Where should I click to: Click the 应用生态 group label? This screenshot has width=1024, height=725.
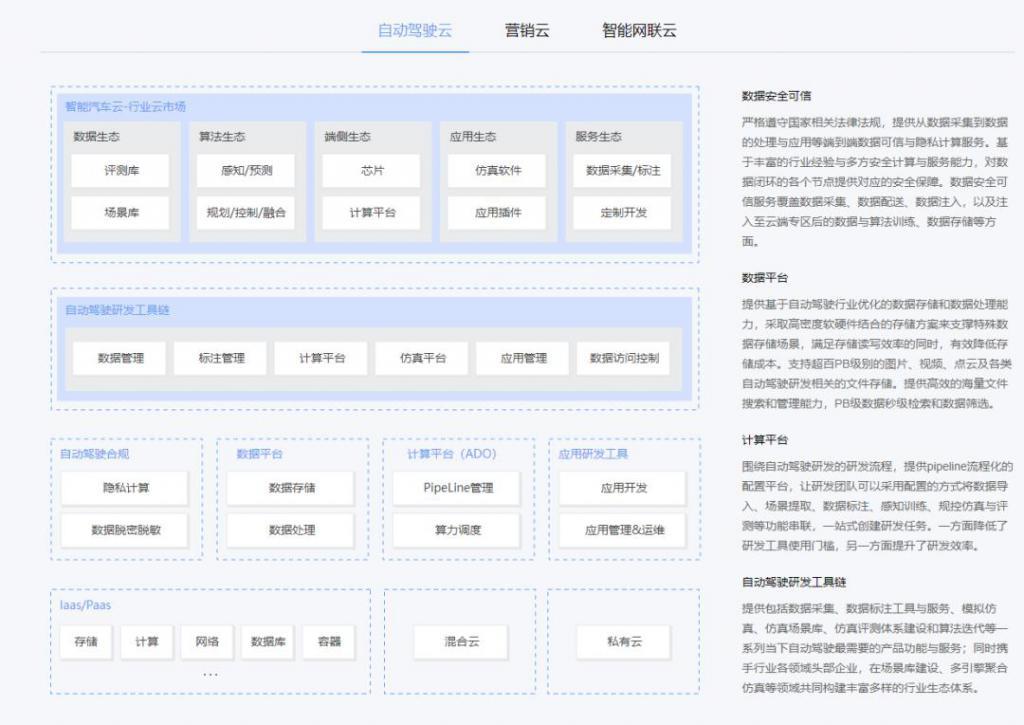[x=473, y=137]
